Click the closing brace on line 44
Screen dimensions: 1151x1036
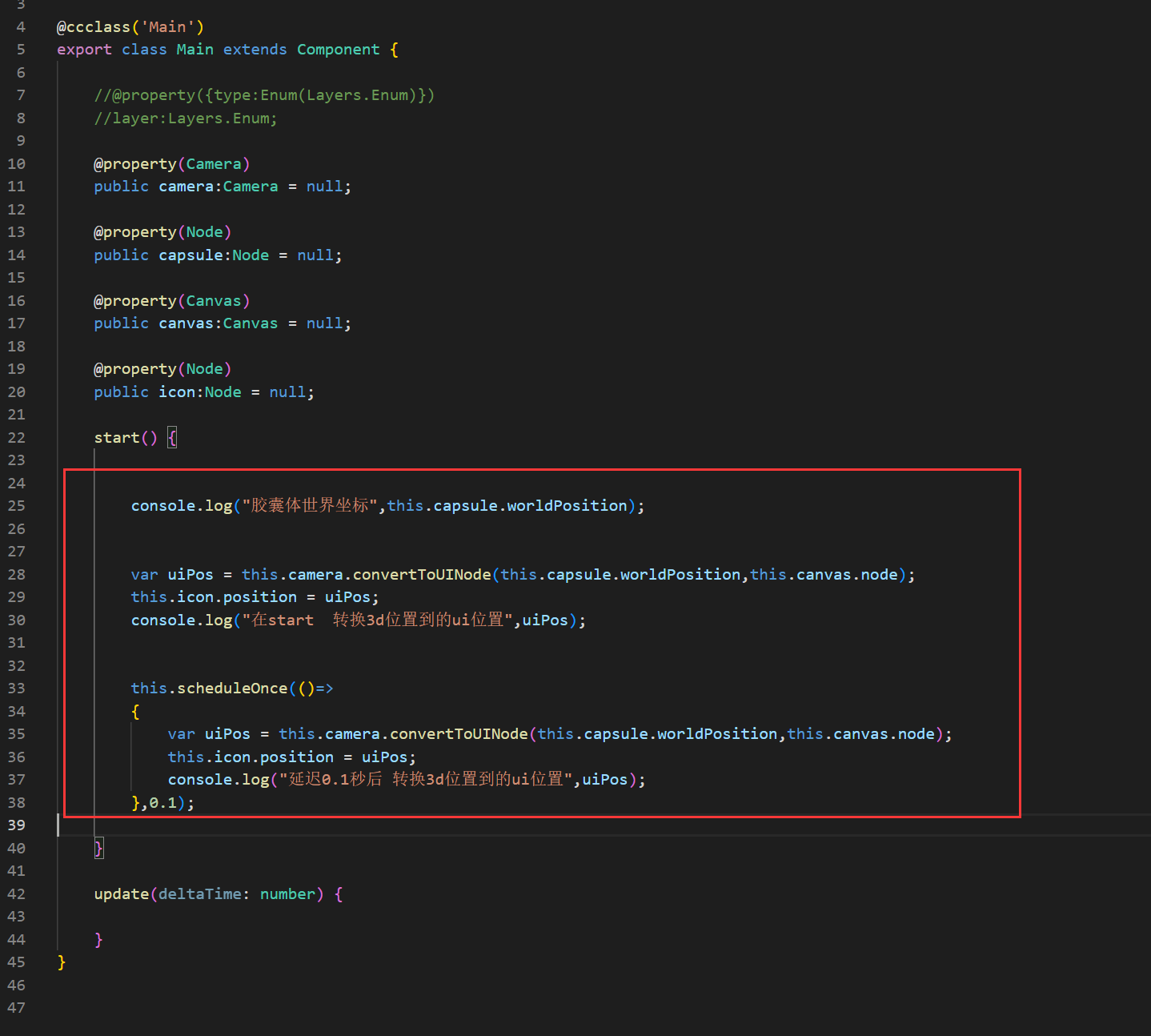pyautogui.click(x=98, y=940)
